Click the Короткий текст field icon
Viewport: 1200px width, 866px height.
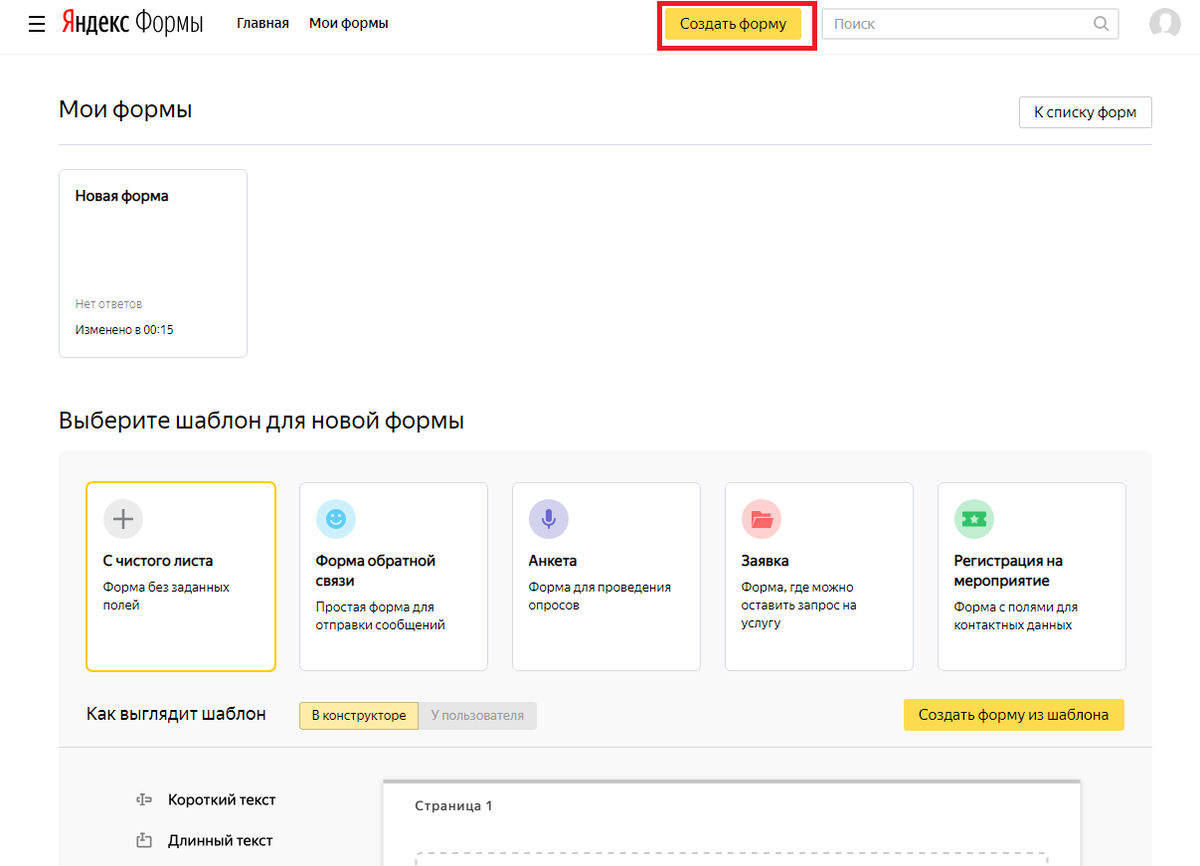(144, 800)
